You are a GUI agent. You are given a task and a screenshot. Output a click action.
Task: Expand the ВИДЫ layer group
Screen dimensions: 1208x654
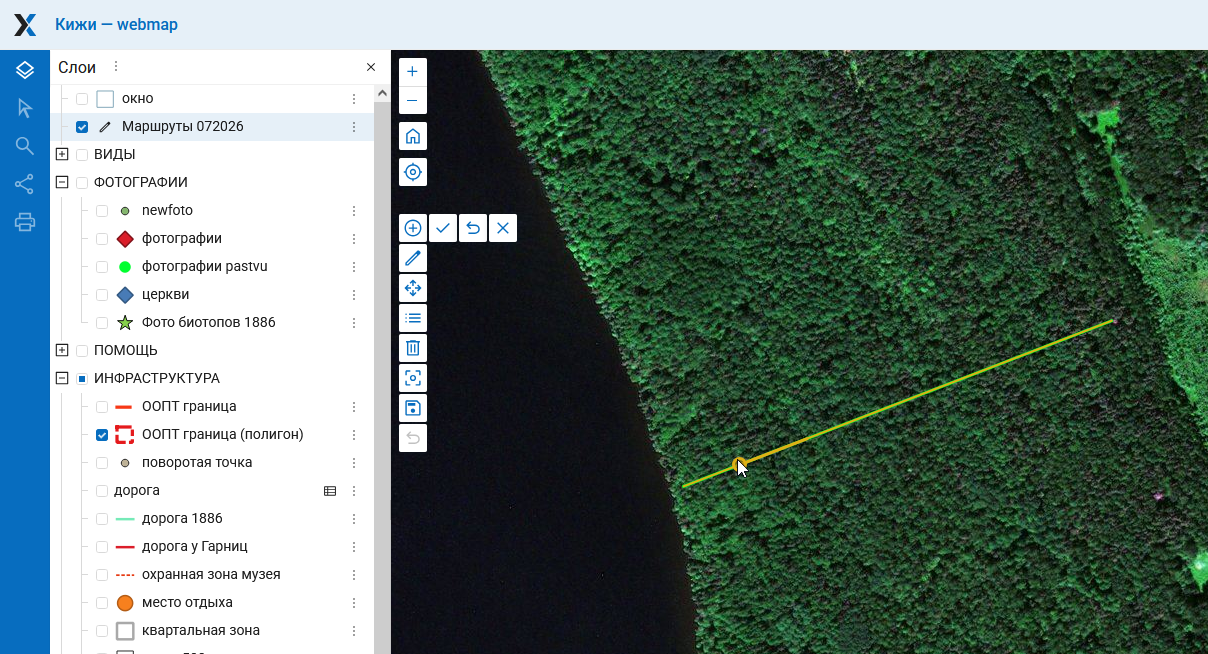pyautogui.click(x=62, y=155)
